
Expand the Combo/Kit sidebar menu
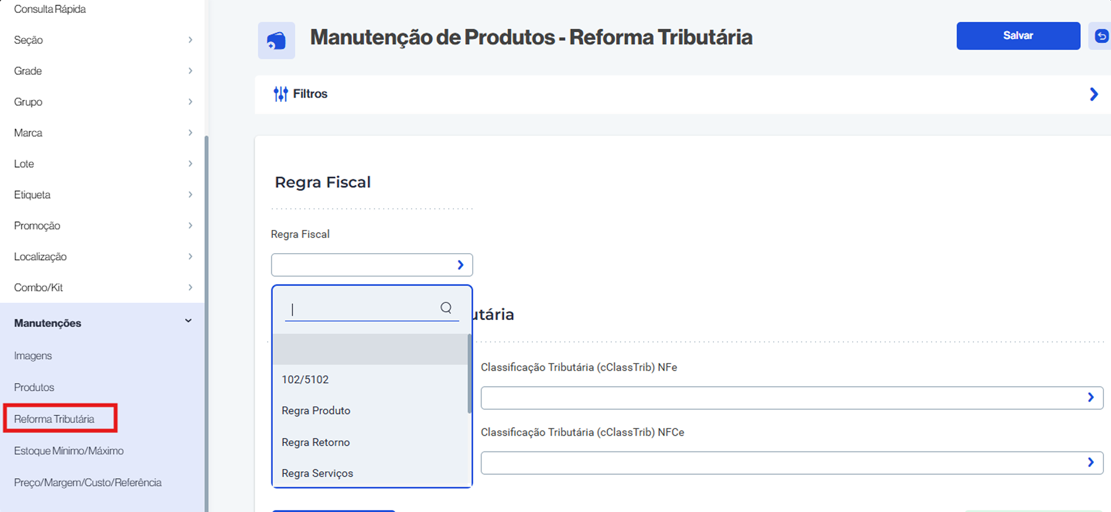tap(190, 288)
